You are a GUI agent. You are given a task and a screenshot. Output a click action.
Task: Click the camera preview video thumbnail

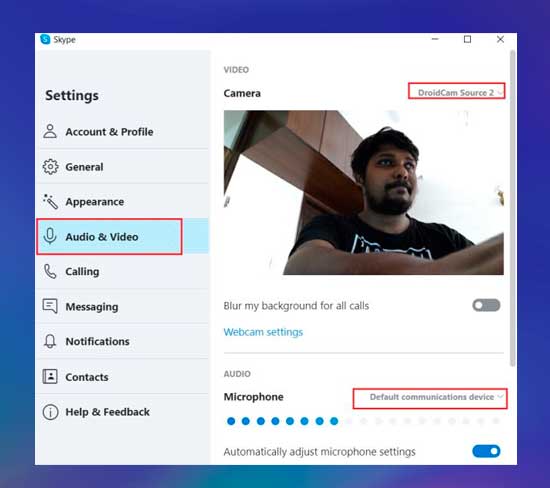point(364,192)
